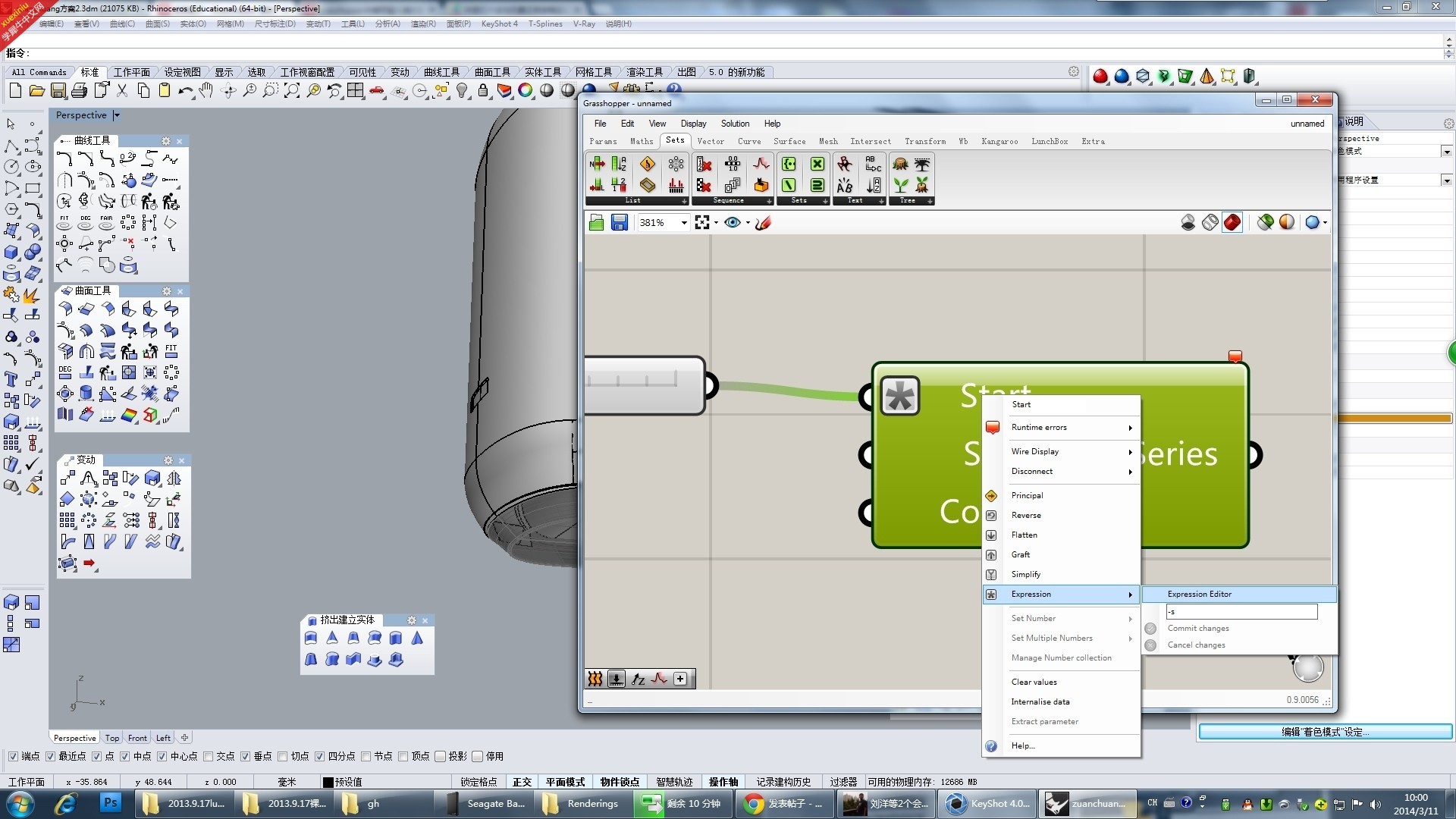The image size is (1456, 819).
Task: Open file using the folder icon
Action: pos(36,91)
